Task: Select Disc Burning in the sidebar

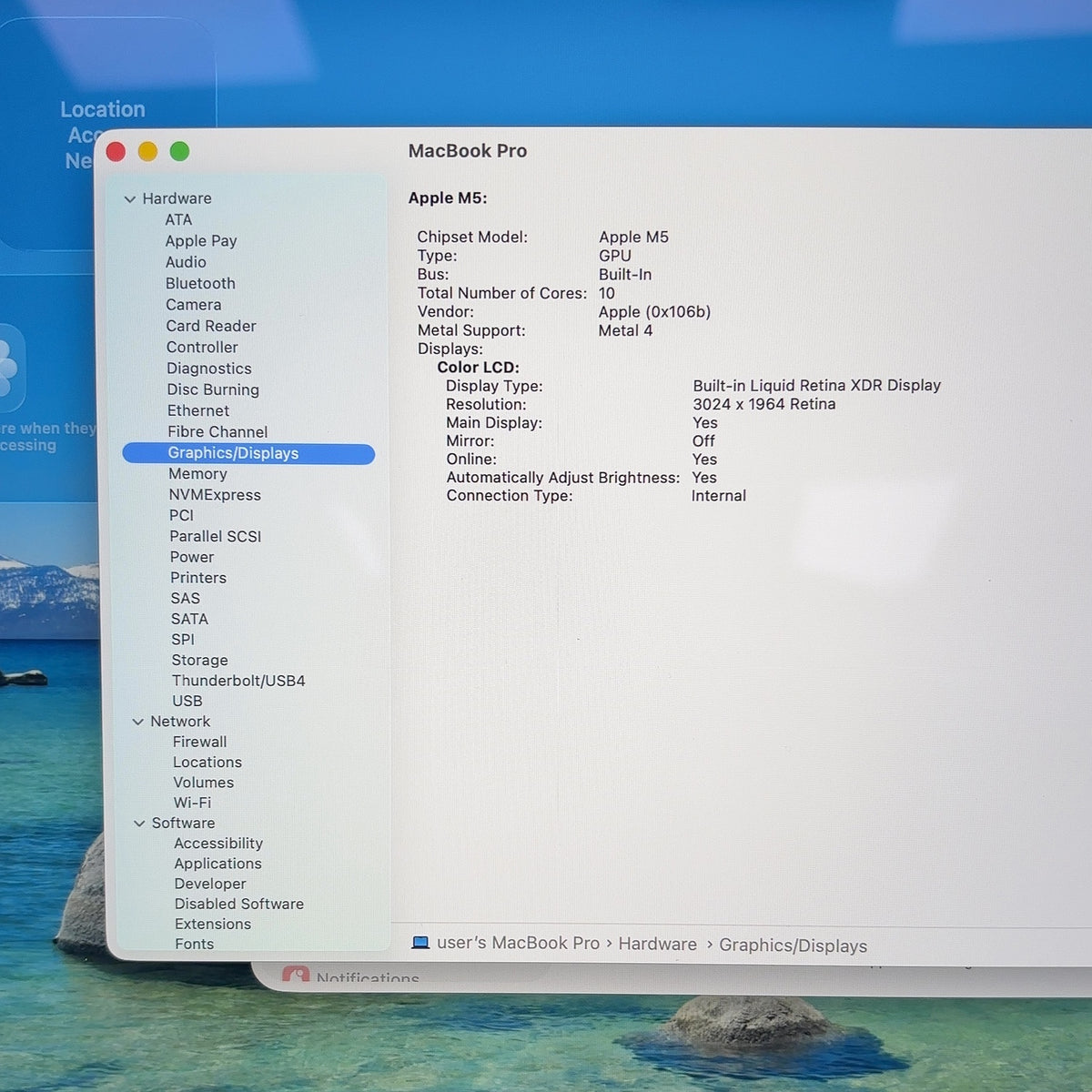Action: [213, 389]
